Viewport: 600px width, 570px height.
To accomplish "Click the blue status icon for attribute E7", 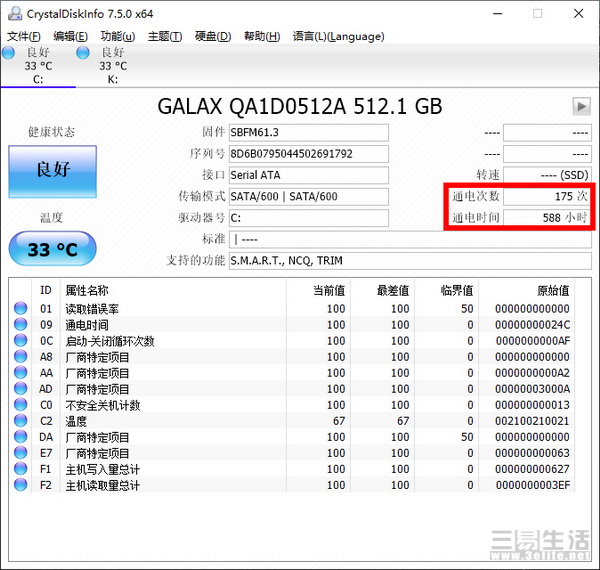I will pos(21,453).
